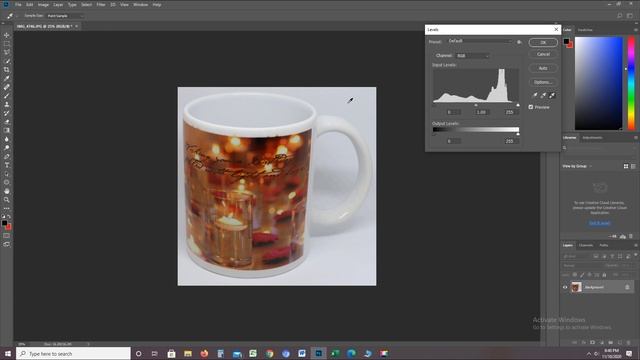Viewport: 640px width, 360px height.
Task: Select the Lasso tool
Action: [x=7, y=52]
